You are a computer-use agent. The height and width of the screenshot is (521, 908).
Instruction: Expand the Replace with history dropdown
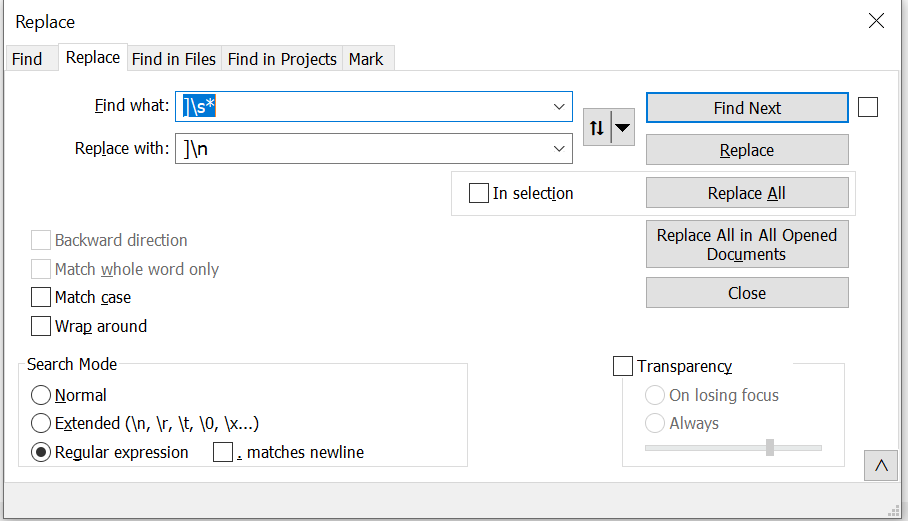[x=559, y=149]
